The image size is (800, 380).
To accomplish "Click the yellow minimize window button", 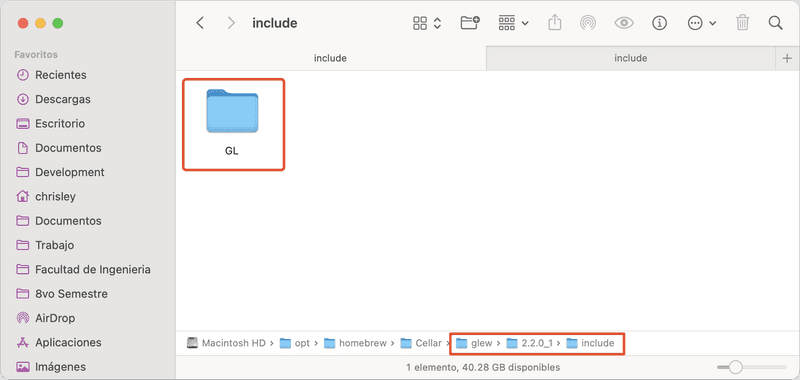I will click(x=40, y=23).
